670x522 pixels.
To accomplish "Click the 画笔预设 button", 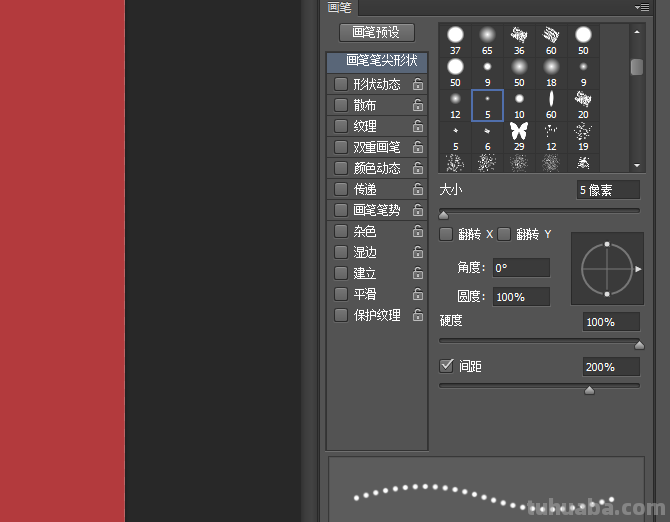I will click(x=376, y=32).
